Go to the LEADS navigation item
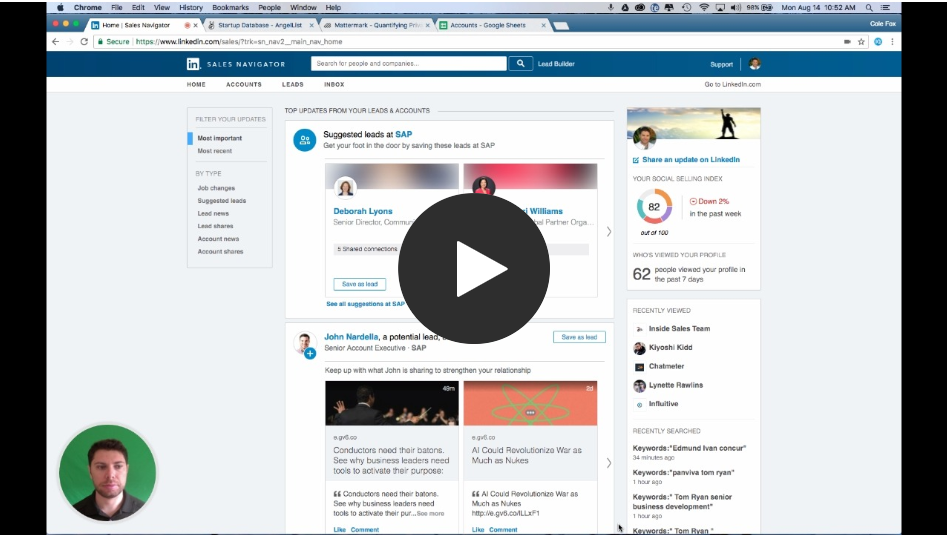This screenshot has height=536, width=947. coord(292,85)
